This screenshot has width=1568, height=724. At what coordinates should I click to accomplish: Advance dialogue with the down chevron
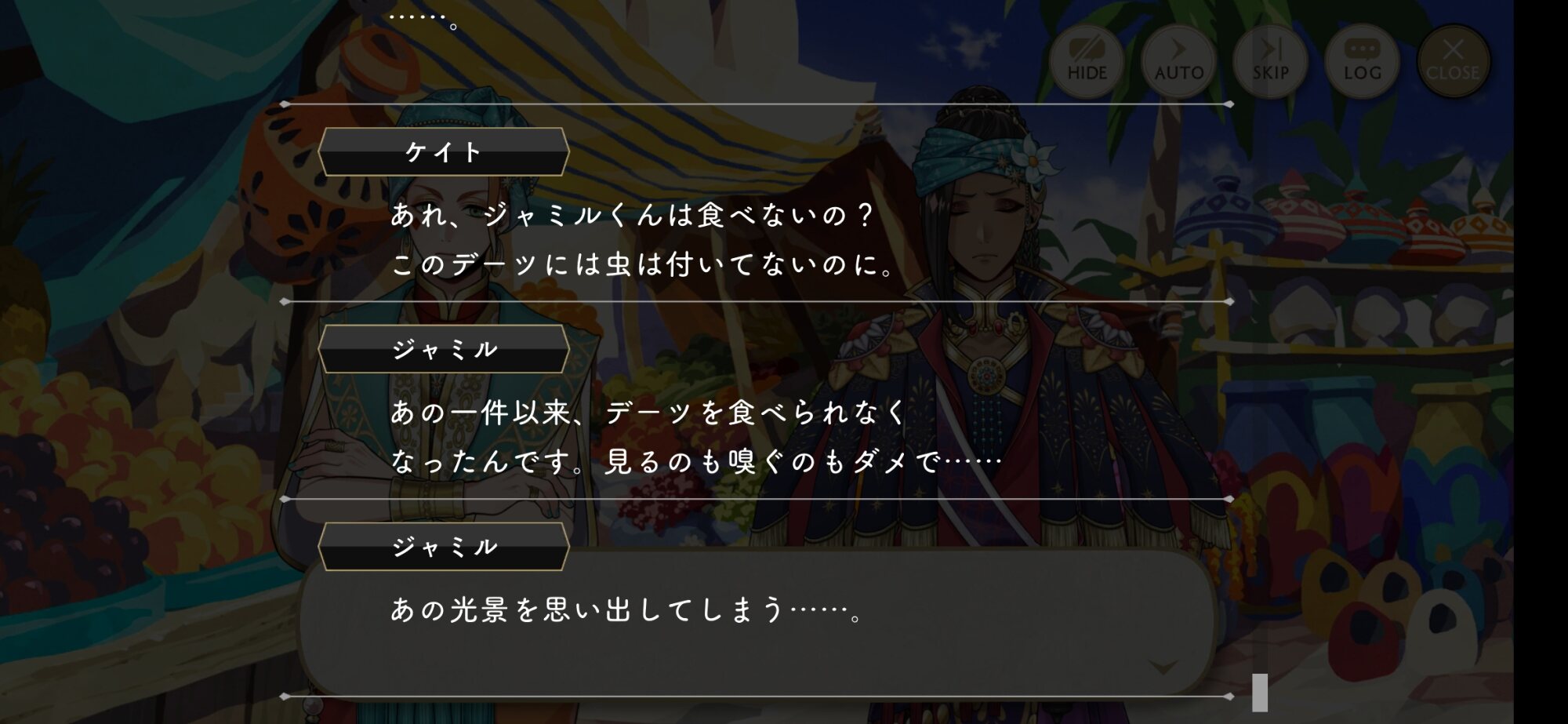1163,668
